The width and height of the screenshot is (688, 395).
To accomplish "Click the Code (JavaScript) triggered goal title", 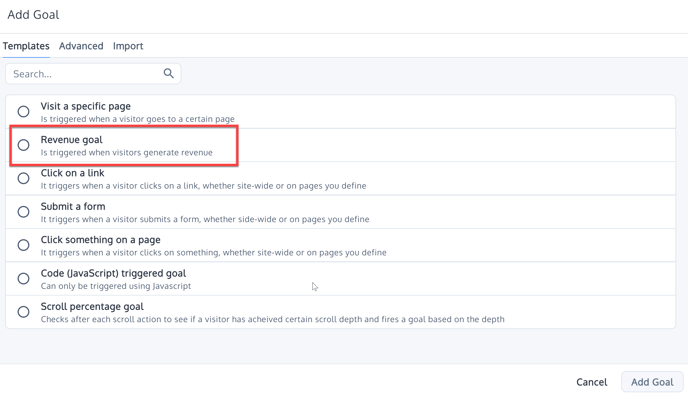I will coord(113,273).
